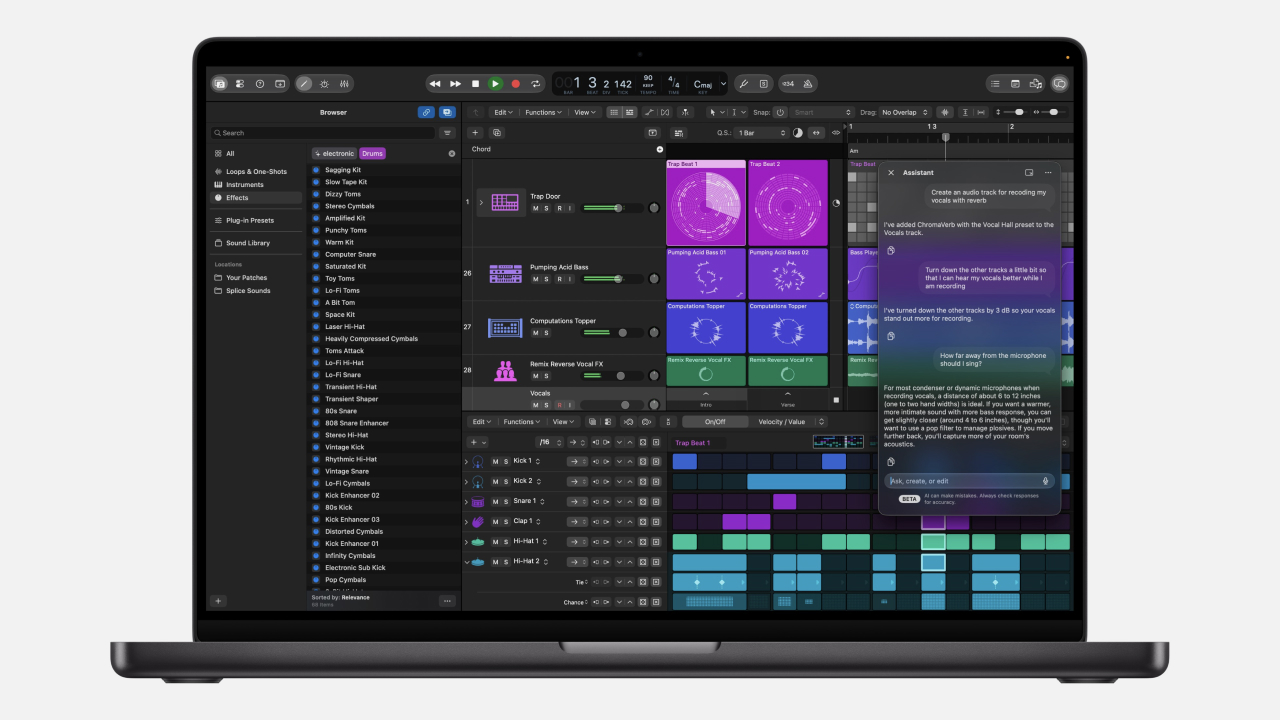This screenshot has height=720, width=1280.
Task: Click the Velocity / Value mode button
Action: pos(781,421)
